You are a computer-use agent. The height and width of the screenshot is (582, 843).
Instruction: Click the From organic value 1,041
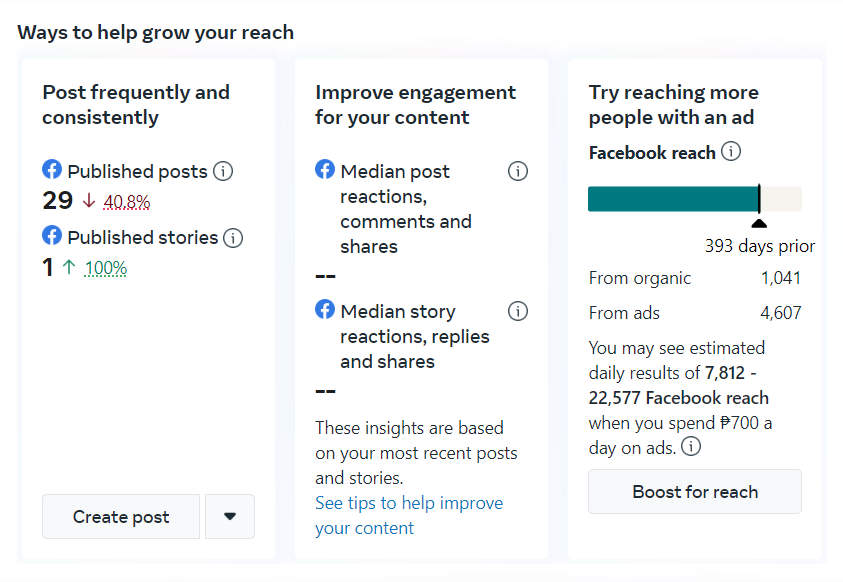click(780, 278)
